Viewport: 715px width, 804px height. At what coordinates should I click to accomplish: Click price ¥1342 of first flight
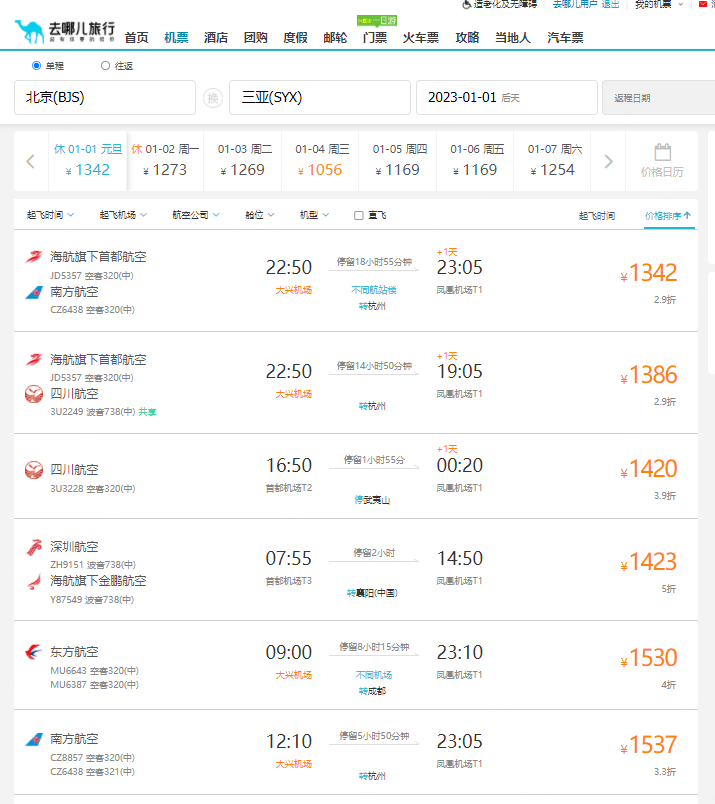649,273
